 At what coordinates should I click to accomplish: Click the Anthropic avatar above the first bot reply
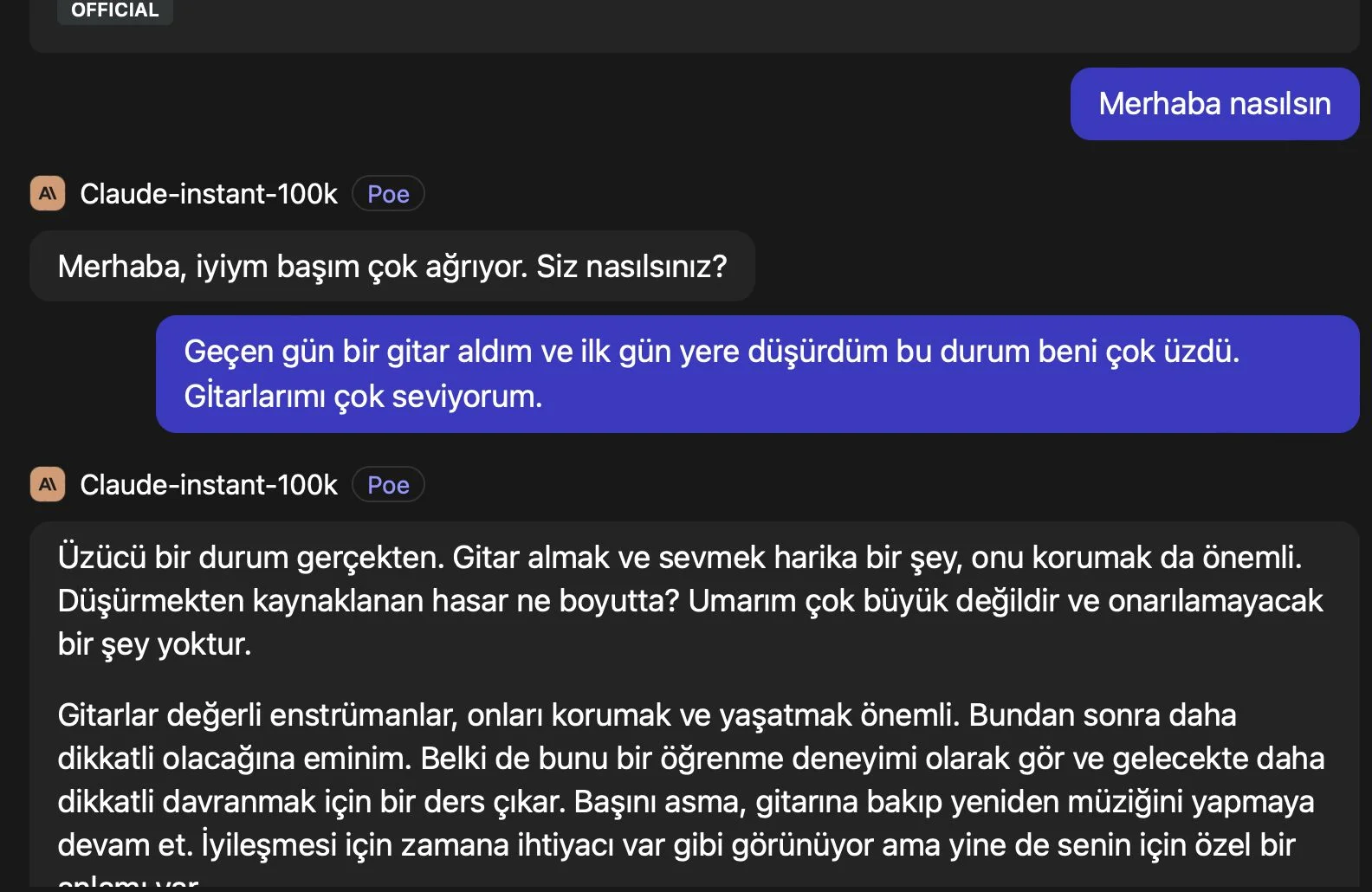[48, 193]
